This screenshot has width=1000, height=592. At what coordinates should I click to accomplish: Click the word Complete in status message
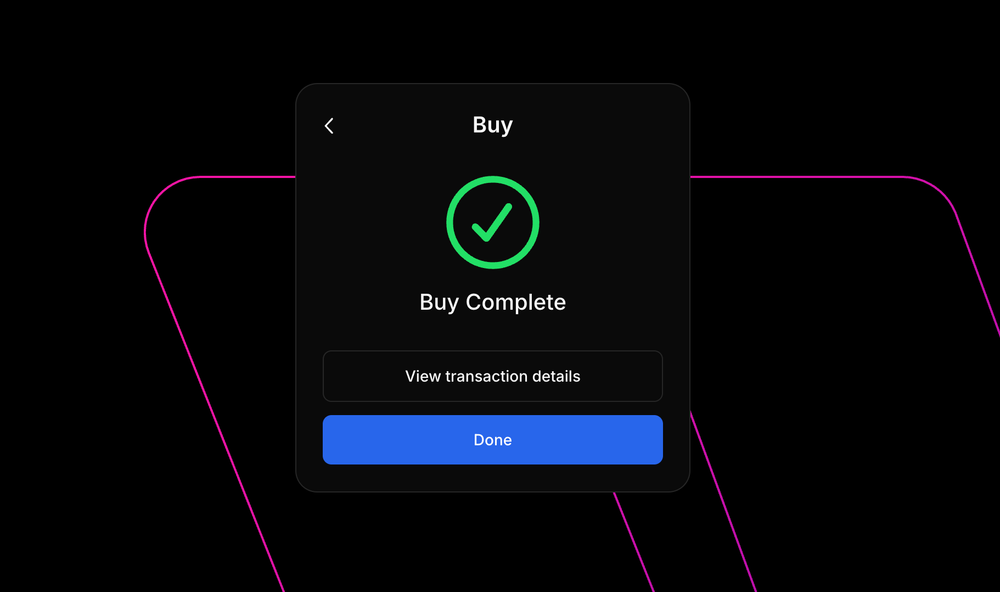(515, 302)
